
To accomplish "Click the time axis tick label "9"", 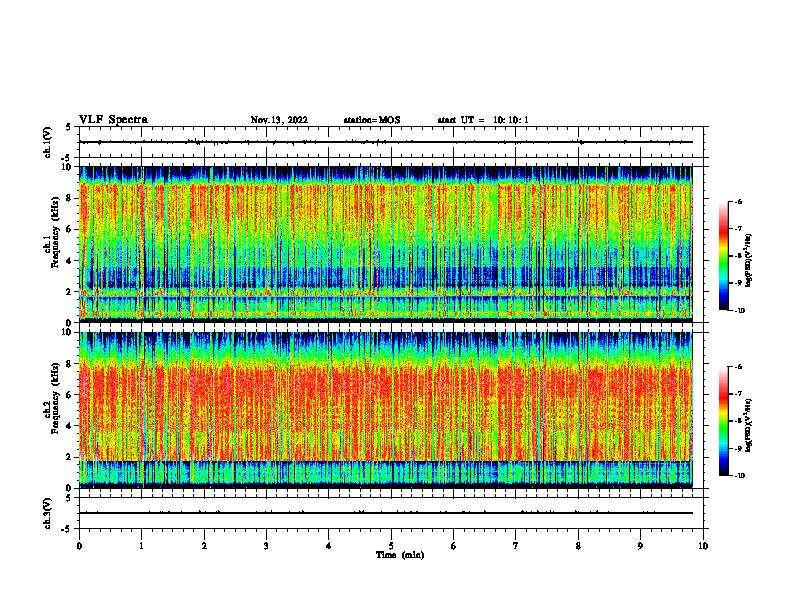I will pos(640,546).
